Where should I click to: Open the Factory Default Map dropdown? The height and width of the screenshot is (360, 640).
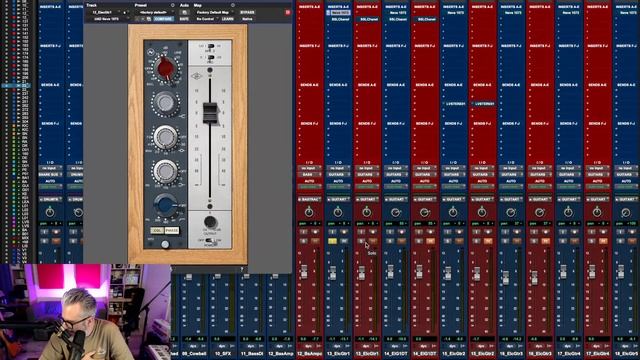pos(213,12)
